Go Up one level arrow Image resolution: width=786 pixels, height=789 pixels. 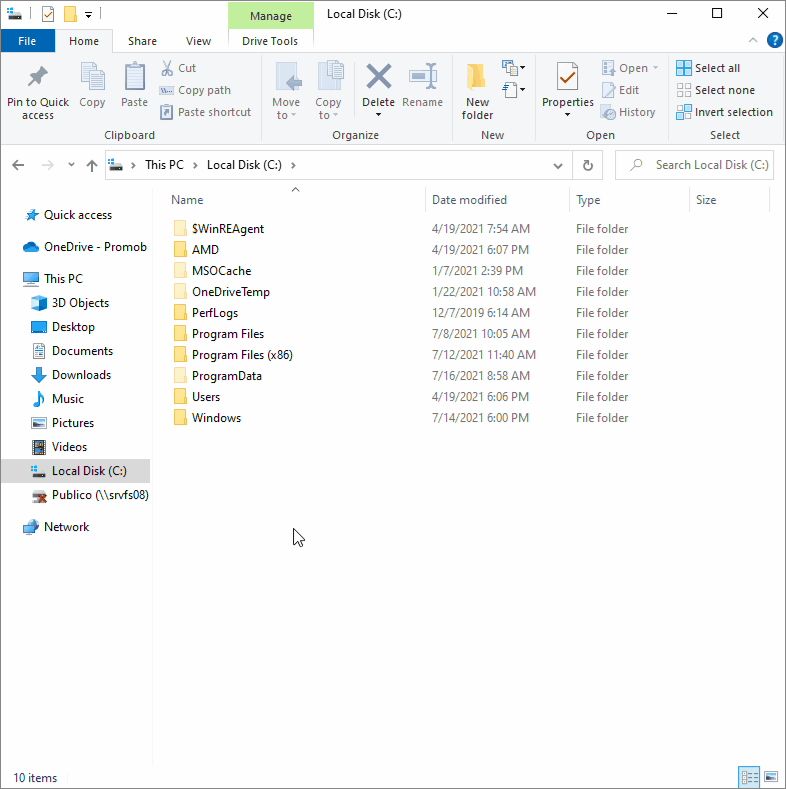tap(92, 165)
